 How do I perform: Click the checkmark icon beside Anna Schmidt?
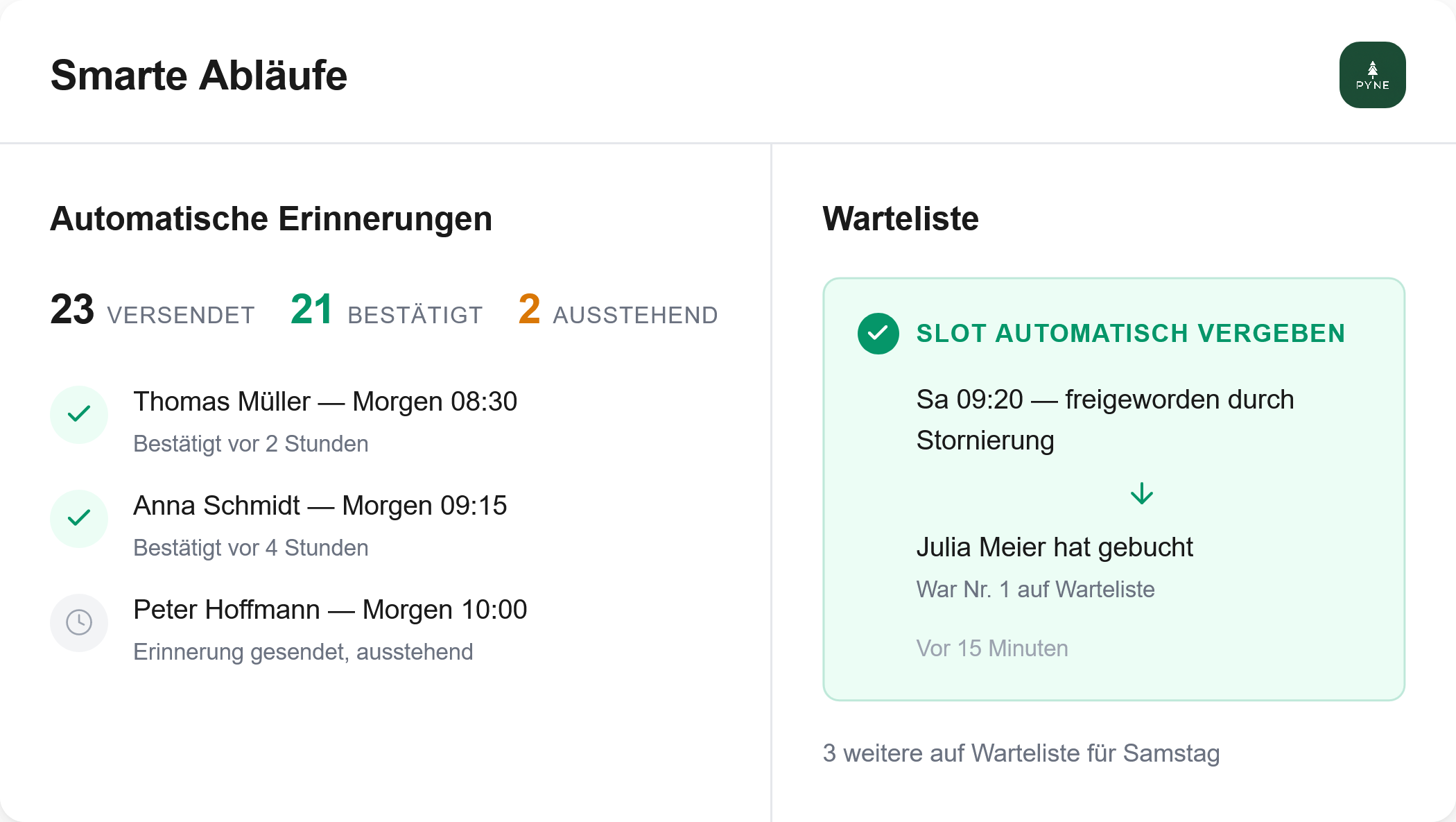click(78, 518)
